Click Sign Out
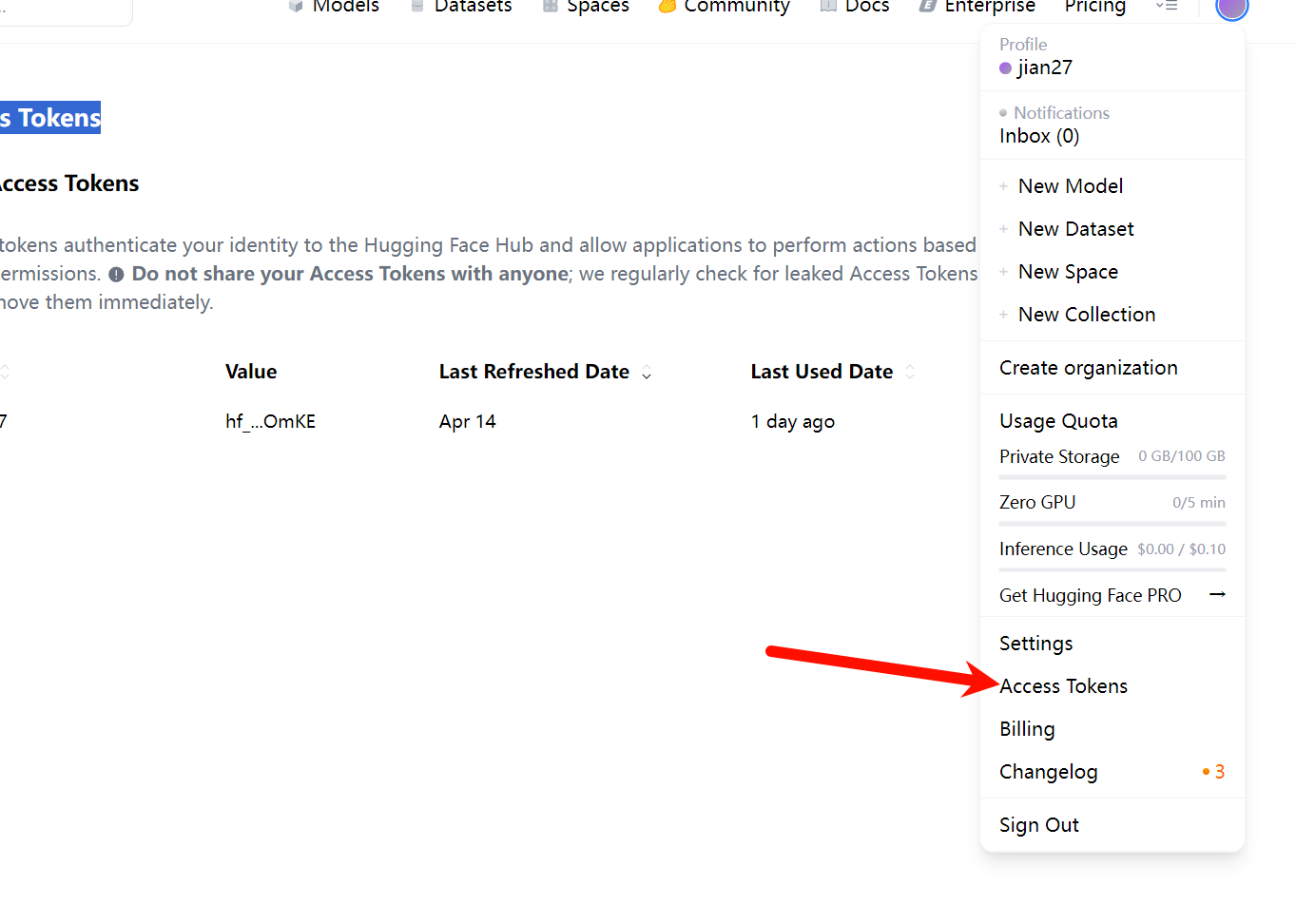 [x=1039, y=825]
